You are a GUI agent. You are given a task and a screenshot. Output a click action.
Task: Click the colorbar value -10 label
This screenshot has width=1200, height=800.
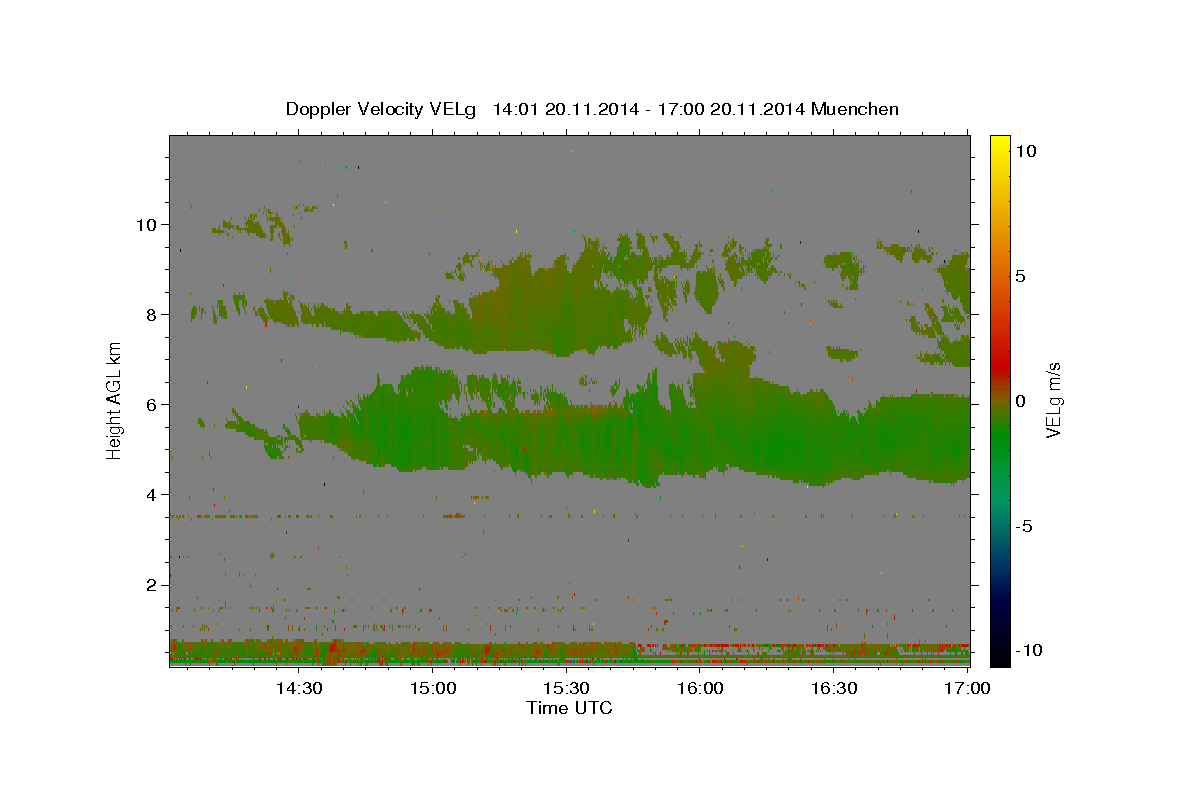pyautogui.click(x=1028, y=650)
